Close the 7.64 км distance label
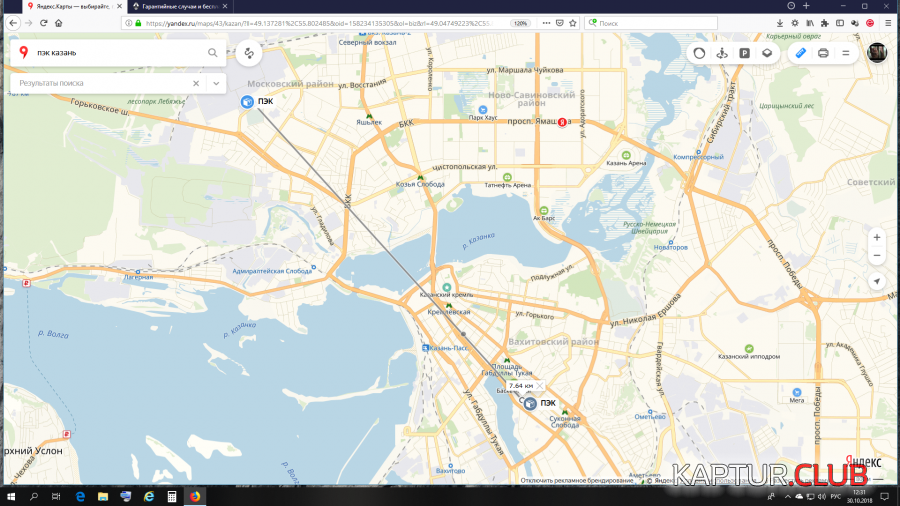This screenshot has height=506, width=900. click(540, 386)
